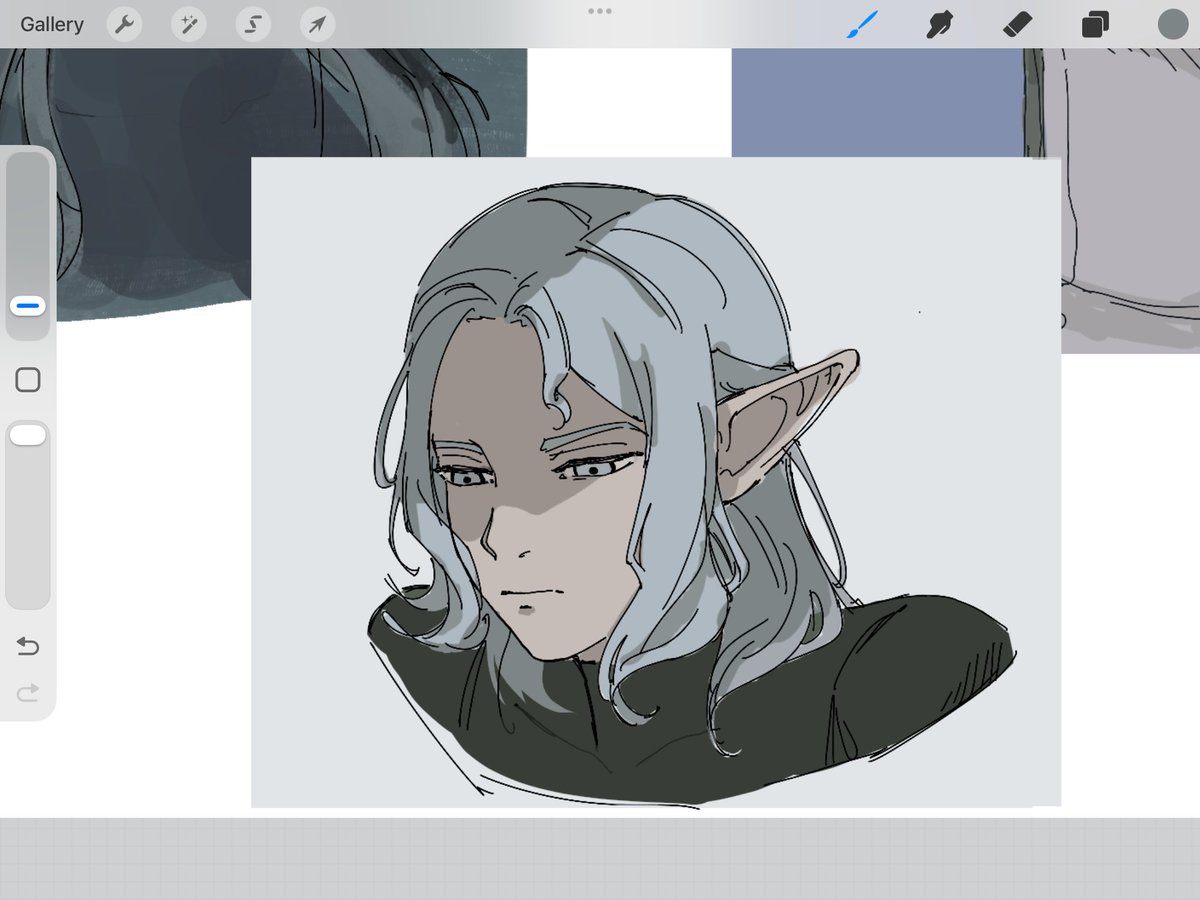The width and height of the screenshot is (1200, 900).
Task: Tap the three-dot multitasking handle at top
Action: (600, 11)
